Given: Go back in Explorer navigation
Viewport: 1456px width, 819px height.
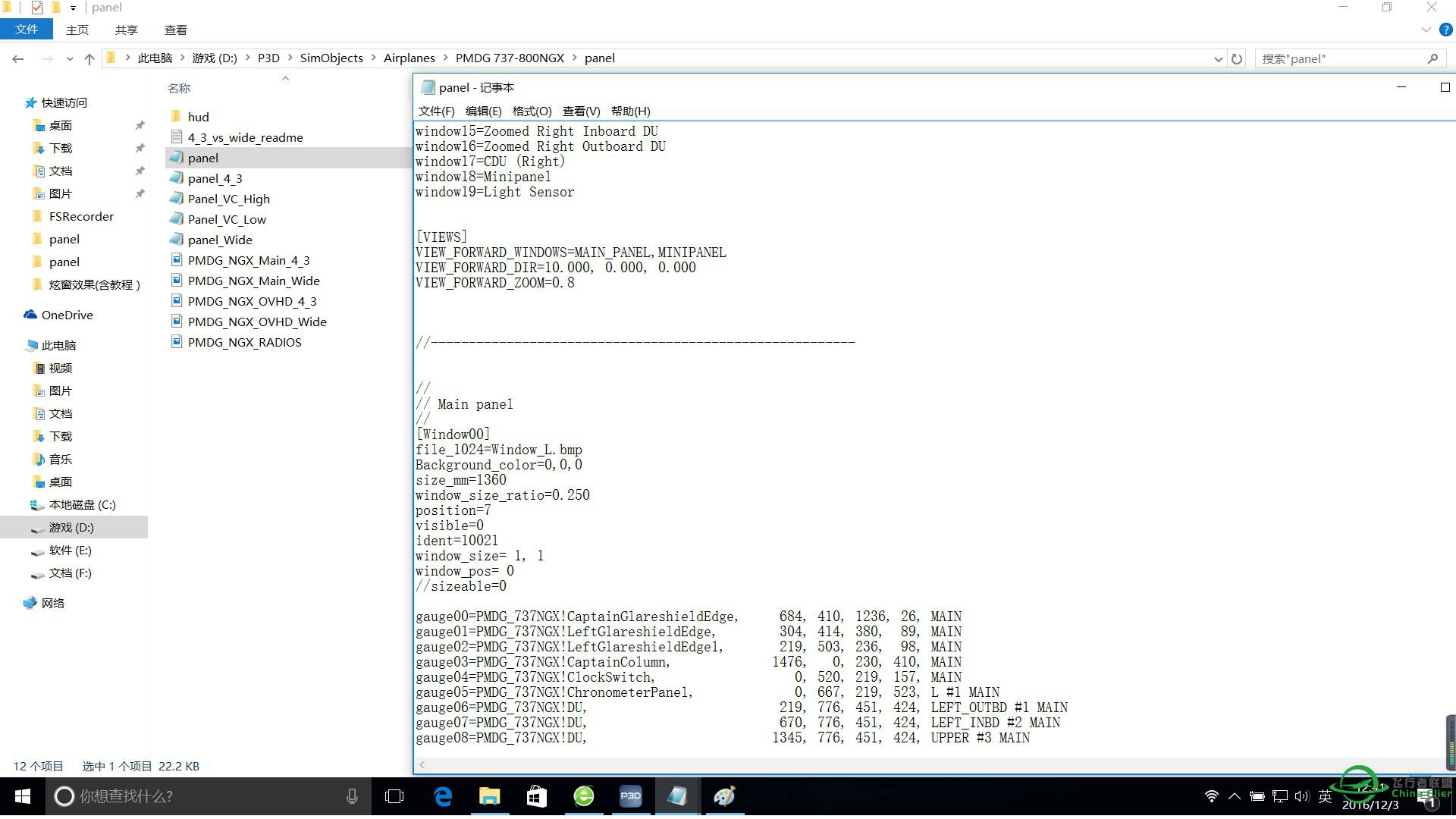Looking at the screenshot, I should pos(18,58).
